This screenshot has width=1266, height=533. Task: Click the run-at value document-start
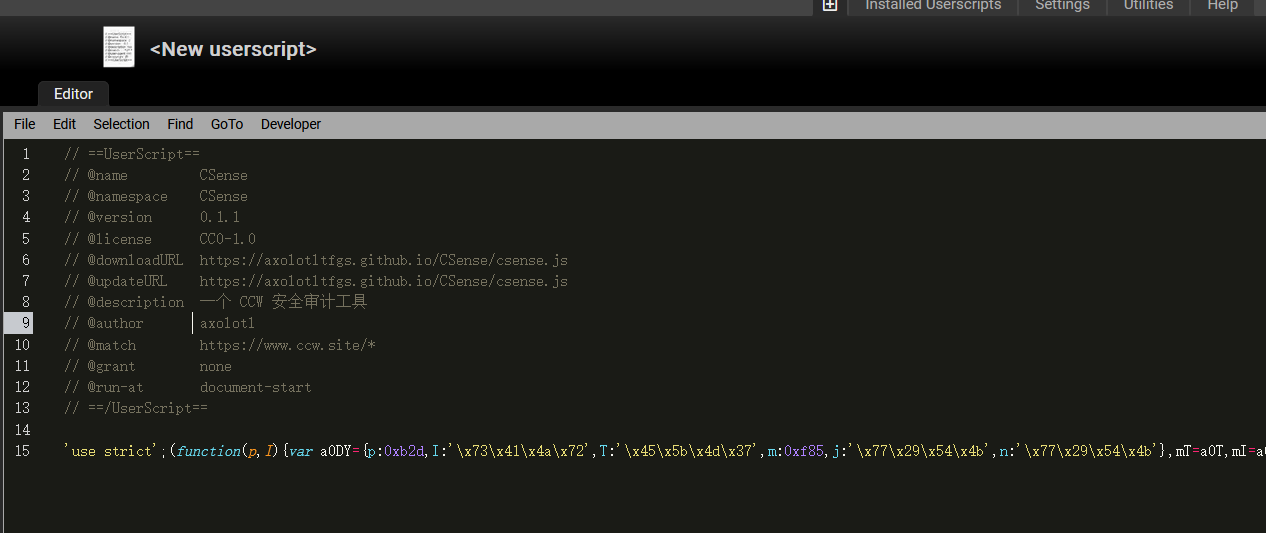coord(255,387)
